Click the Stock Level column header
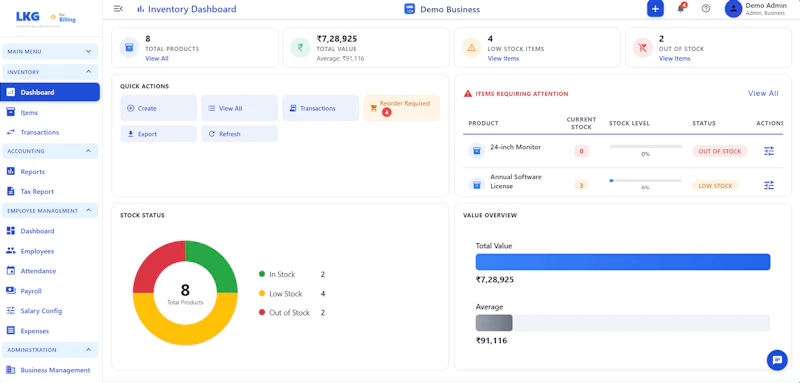The width and height of the screenshot is (800, 383). click(x=629, y=123)
